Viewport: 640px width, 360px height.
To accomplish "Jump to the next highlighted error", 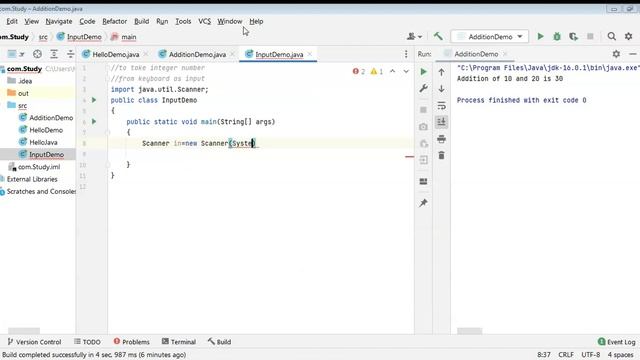I will (406, 71).
